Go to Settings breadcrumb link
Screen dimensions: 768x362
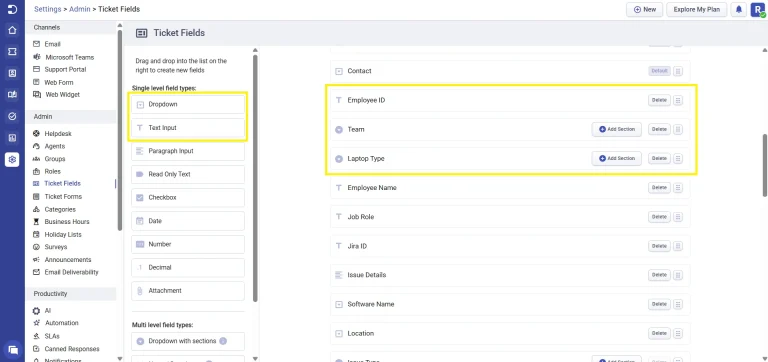click(x=48, y=9)
